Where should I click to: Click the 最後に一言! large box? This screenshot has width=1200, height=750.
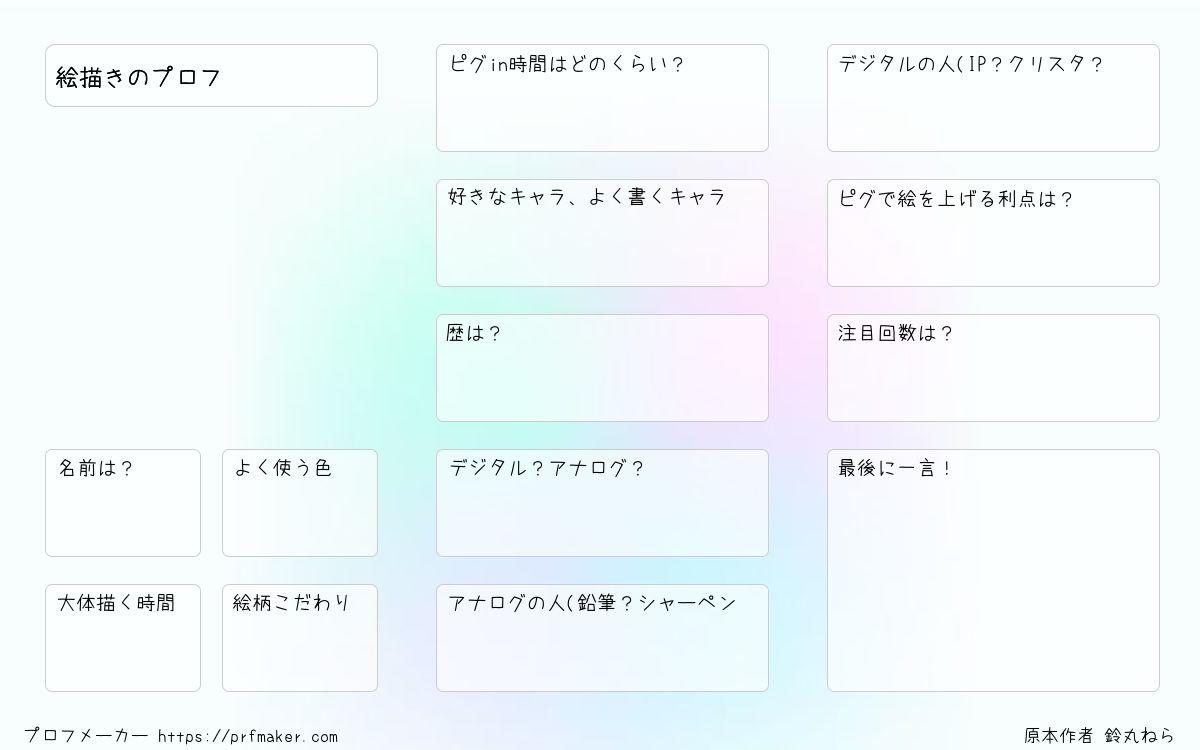point(993,570)
